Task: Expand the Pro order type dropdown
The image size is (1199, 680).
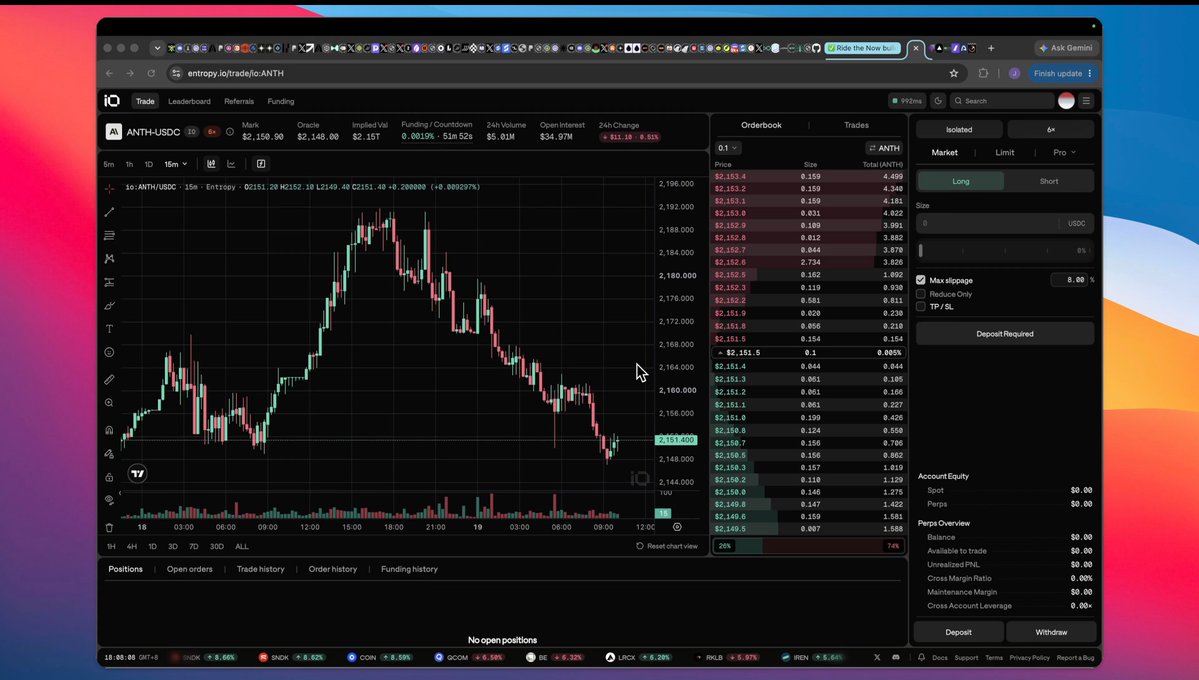Action: (x=1064, y=152)
